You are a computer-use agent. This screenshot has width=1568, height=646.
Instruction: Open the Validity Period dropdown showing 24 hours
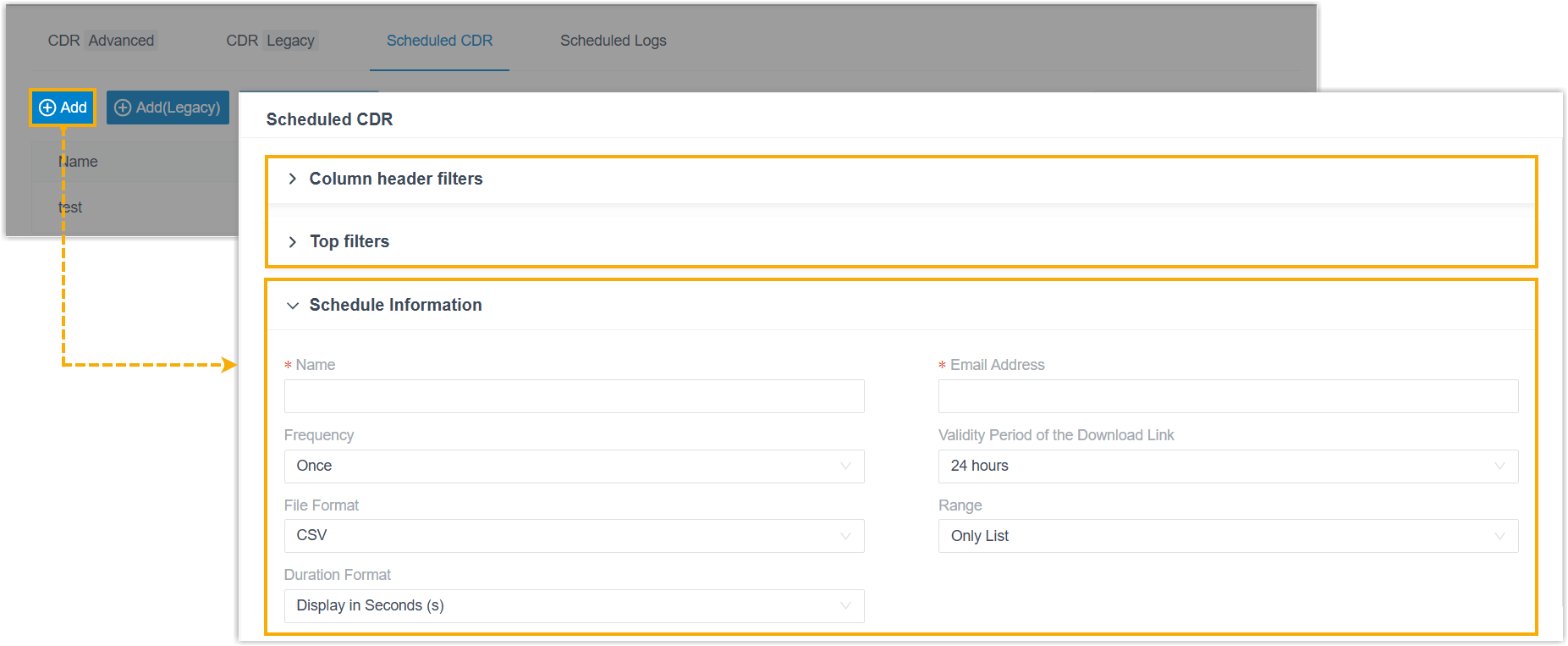[1227, 467]
